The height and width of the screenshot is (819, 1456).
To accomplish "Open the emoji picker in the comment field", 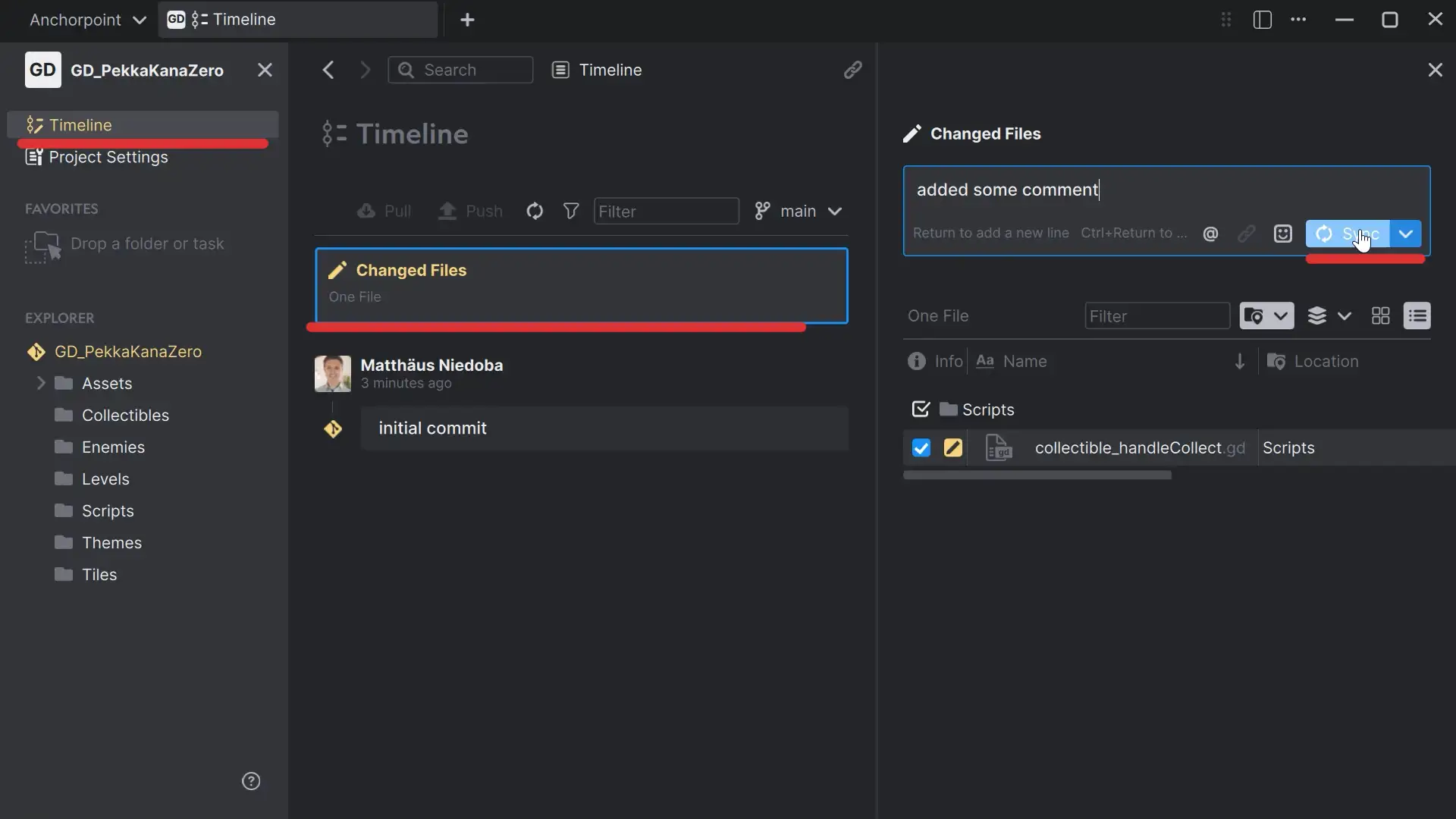I will [x=1283, y=234].
